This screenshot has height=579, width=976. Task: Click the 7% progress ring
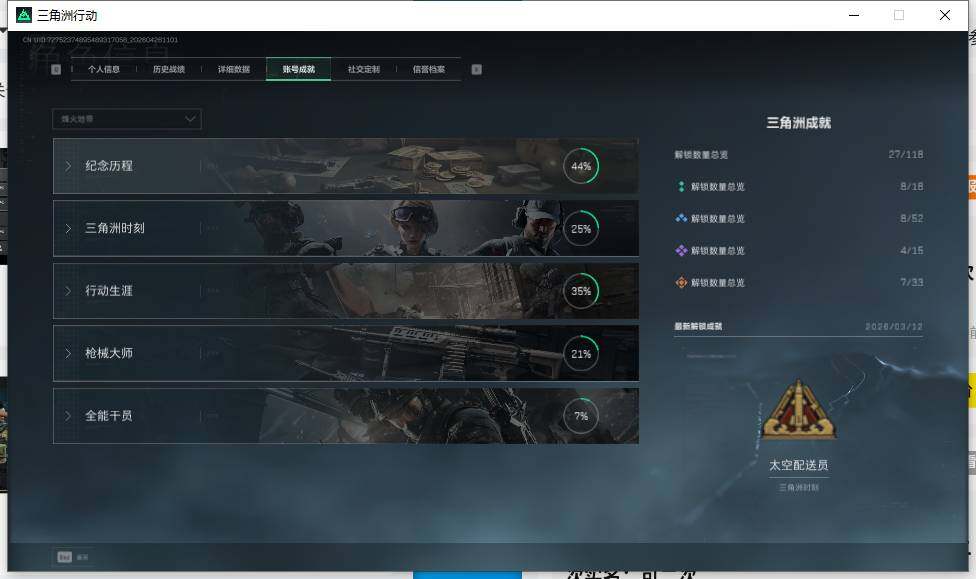[581, 415]
